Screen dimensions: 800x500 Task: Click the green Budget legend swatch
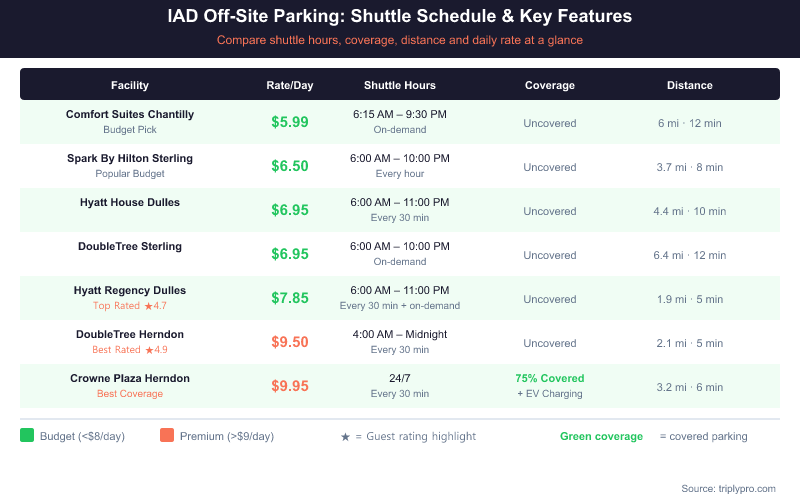27,436
